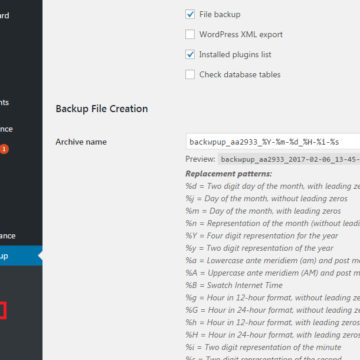
Task: Click the archive name preview filename
Action: 289,159
